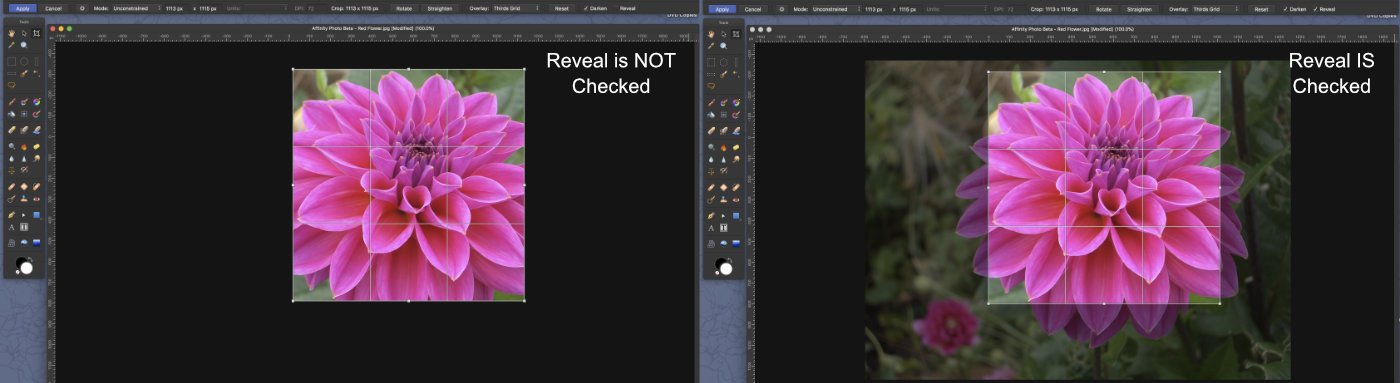Click the Reset button in left screenshot

point(561,8)
